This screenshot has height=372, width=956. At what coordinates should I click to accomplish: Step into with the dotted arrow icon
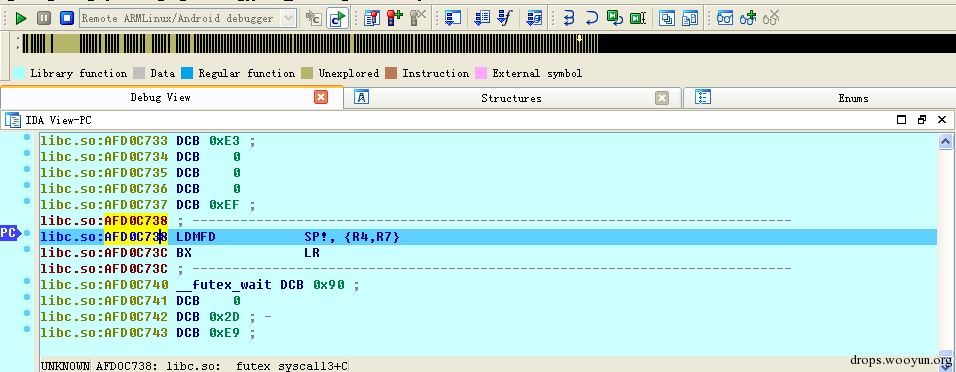[569, 18]
